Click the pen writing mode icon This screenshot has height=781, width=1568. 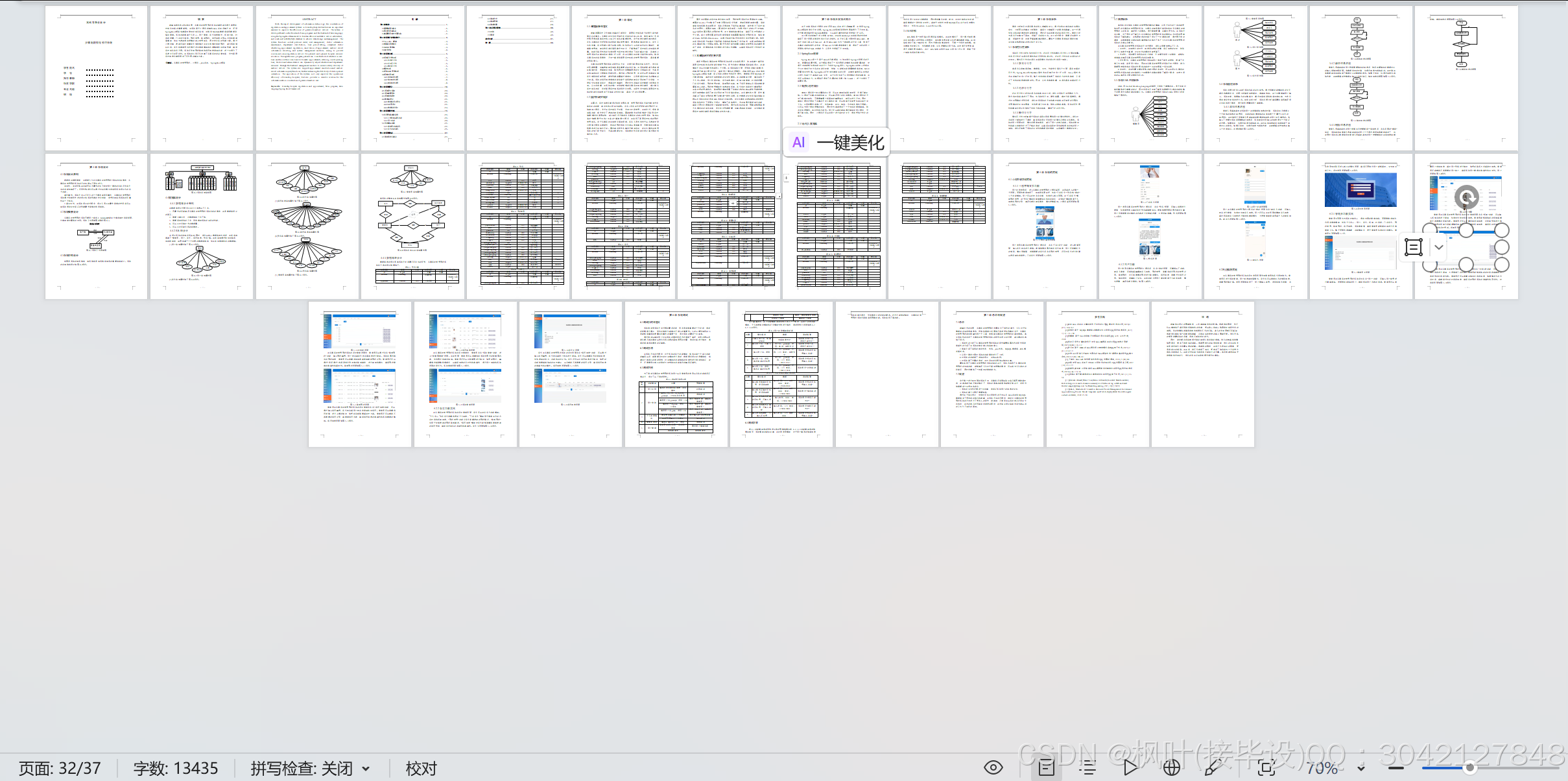click(1212, 768)
